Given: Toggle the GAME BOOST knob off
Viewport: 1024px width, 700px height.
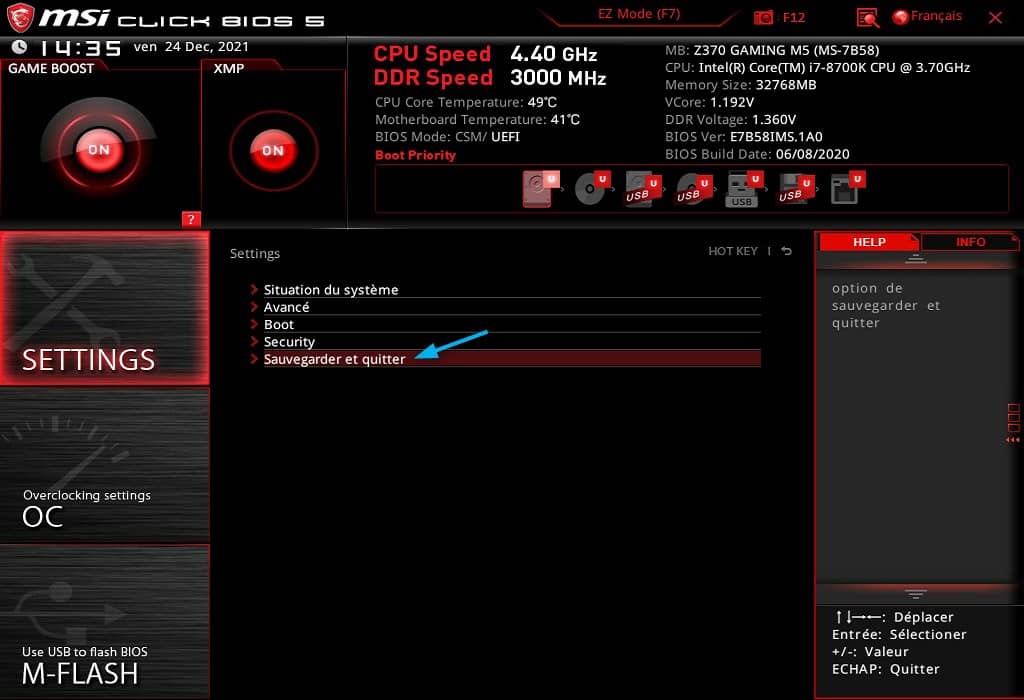Looking at the screenshot, I should 99,150.
